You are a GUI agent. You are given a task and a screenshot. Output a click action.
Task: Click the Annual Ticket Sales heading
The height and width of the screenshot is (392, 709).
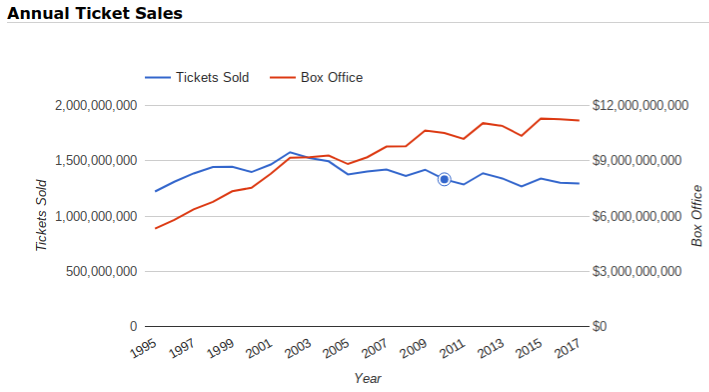pyautogui.click(x=95, y=13)
